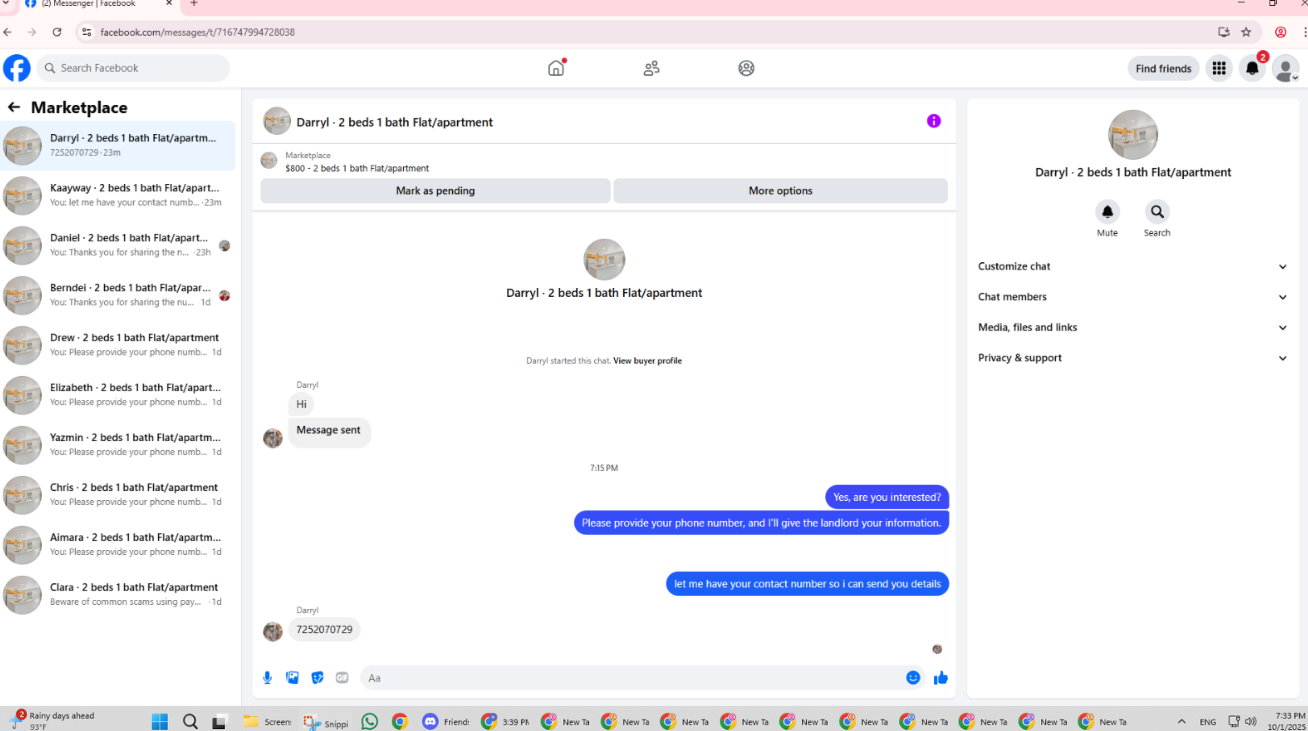The width and height of the screenshot is (1308, 731).
Task: Expand Chat members section
Action: (x=1133, y=297)
